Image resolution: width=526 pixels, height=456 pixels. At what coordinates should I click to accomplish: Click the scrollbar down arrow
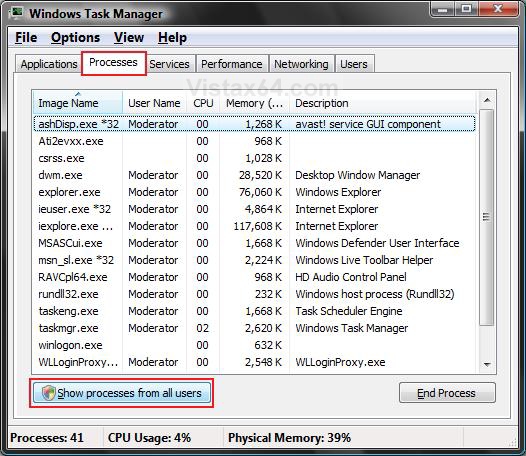[487, 364]
